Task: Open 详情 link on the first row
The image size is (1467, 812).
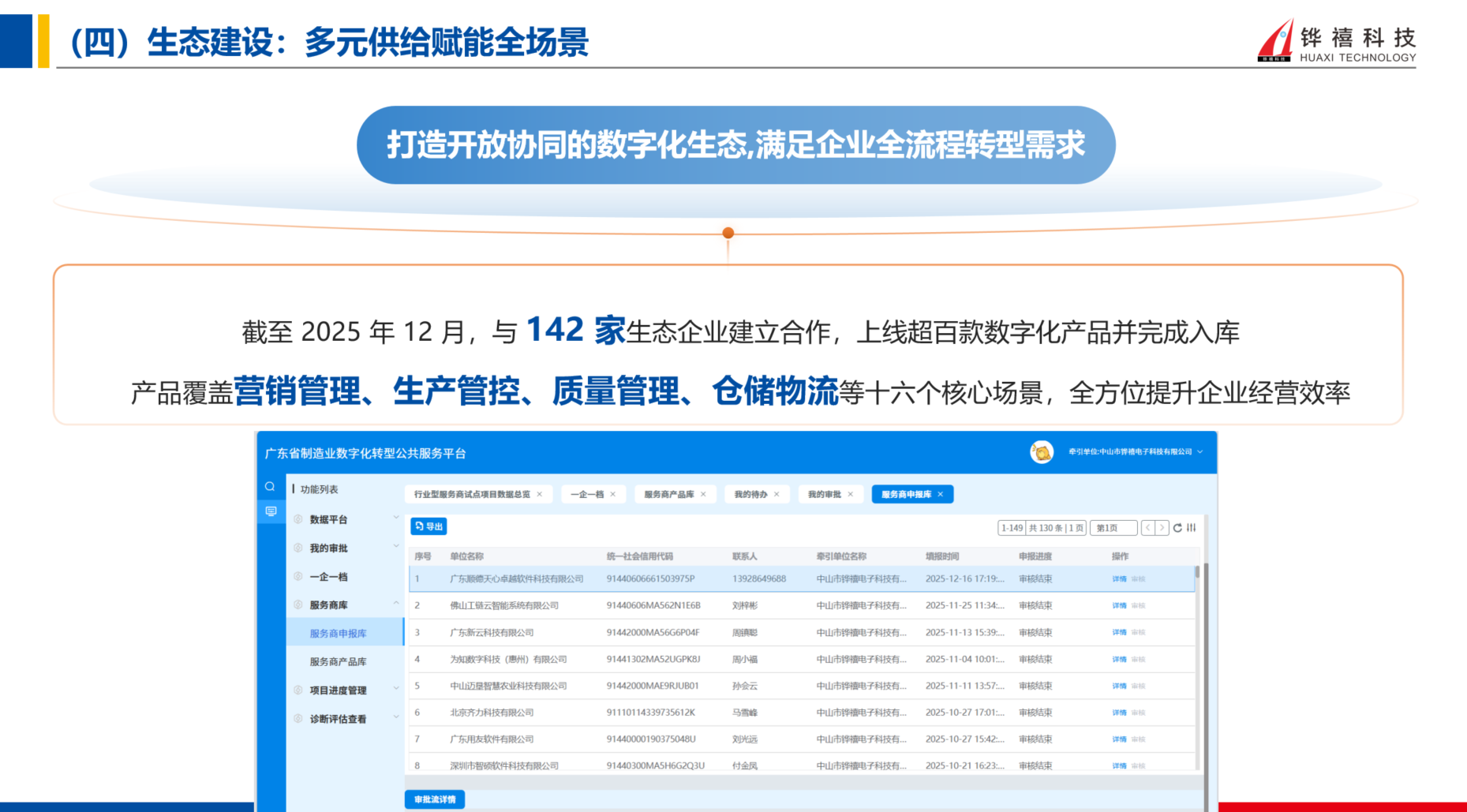Action: (x=1118, y=578)
